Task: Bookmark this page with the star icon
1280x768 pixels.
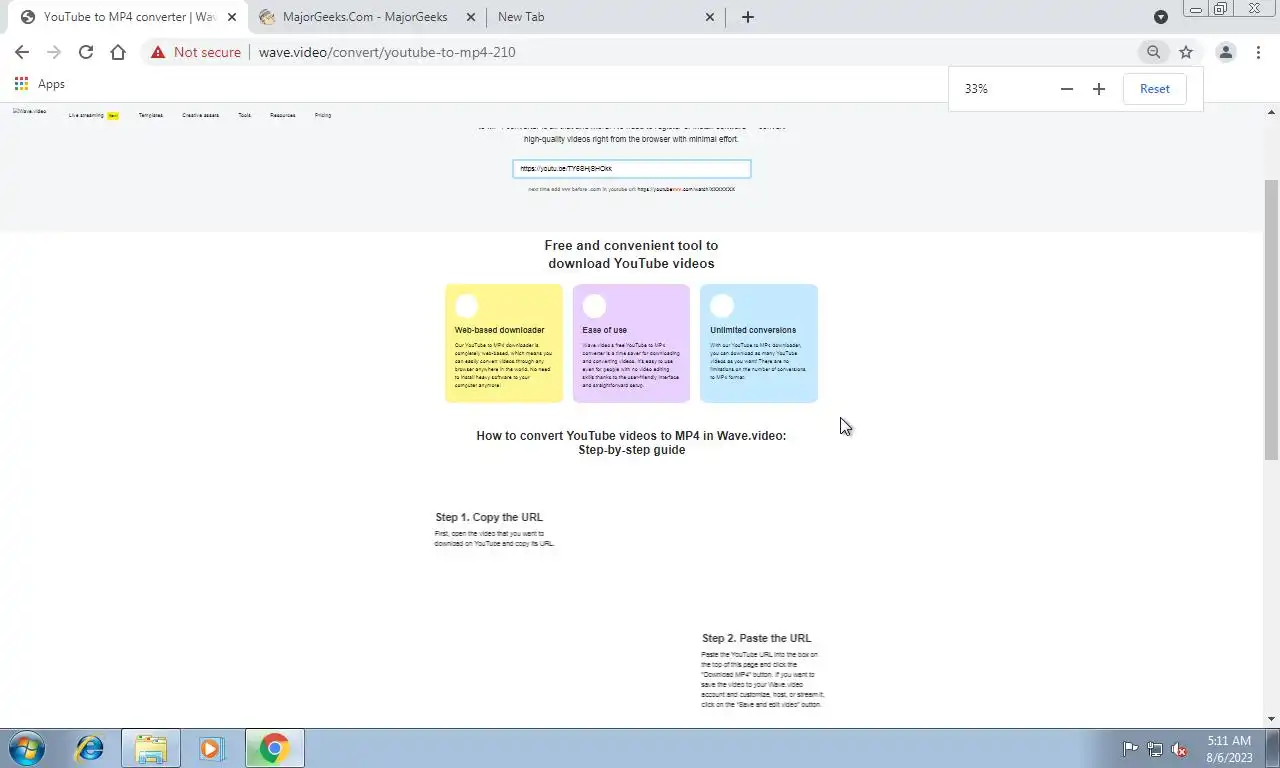Action: [x=1186, y=52]
